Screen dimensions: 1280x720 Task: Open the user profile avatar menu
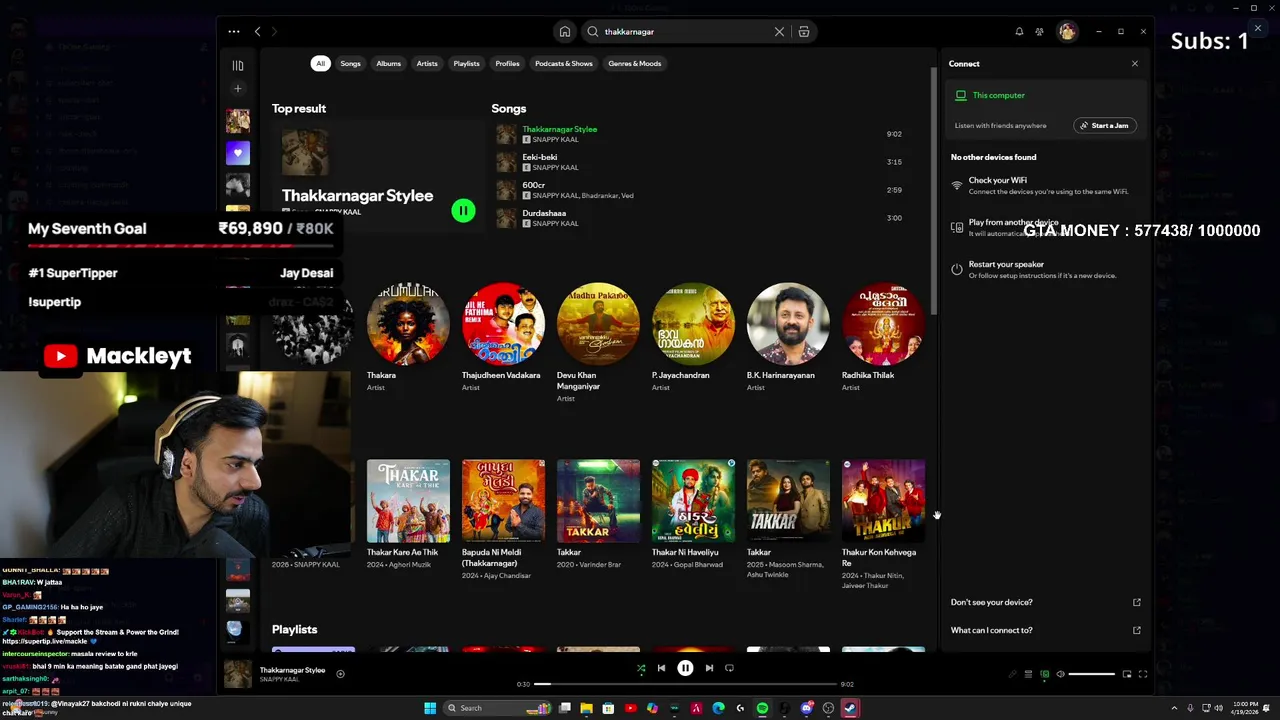click(x=1067, y=32)
